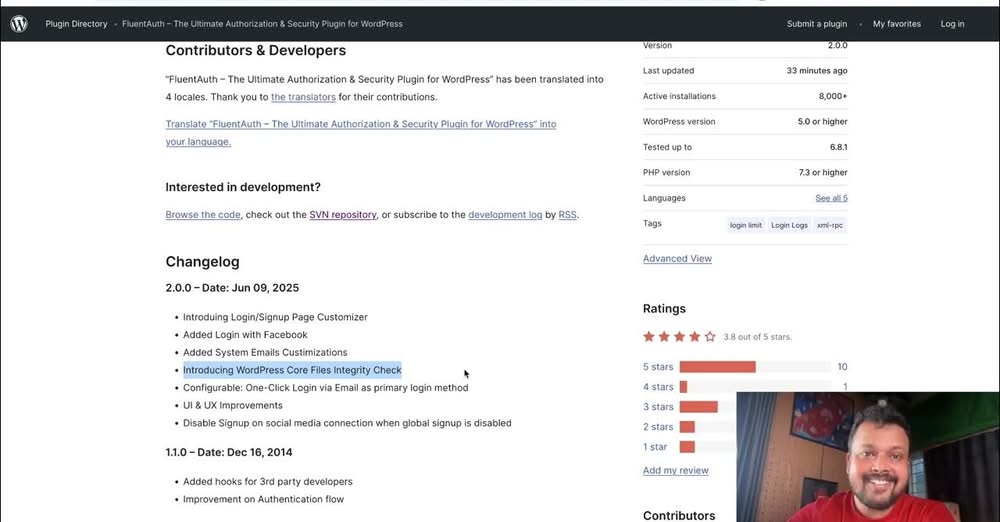Click 'Added hooks for 3rd party developers' entry
The width and height of the screenshot is (1000, 522).
tap(267, 482)
